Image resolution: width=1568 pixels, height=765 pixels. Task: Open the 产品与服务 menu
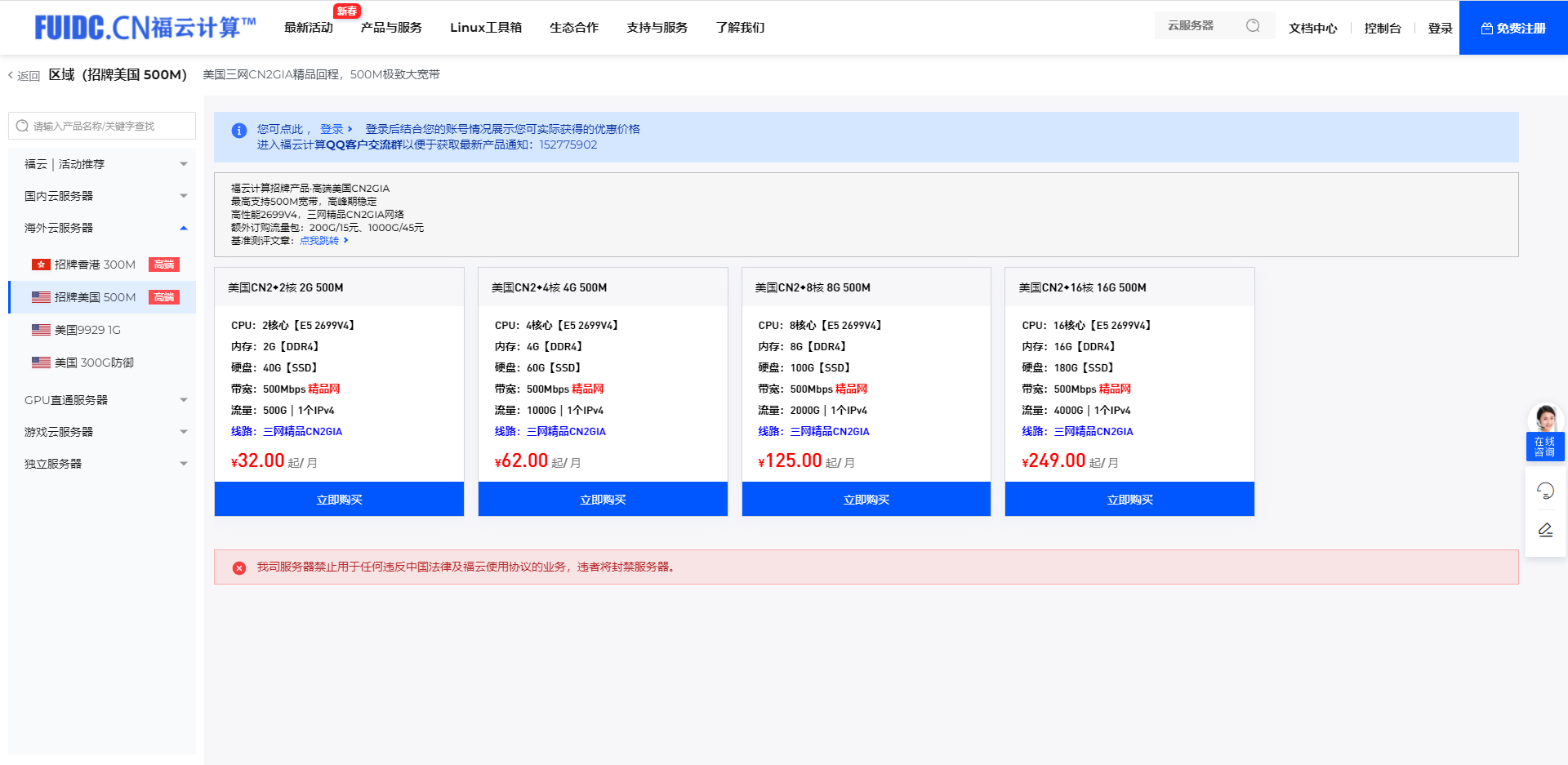click(x=391, y=28)
